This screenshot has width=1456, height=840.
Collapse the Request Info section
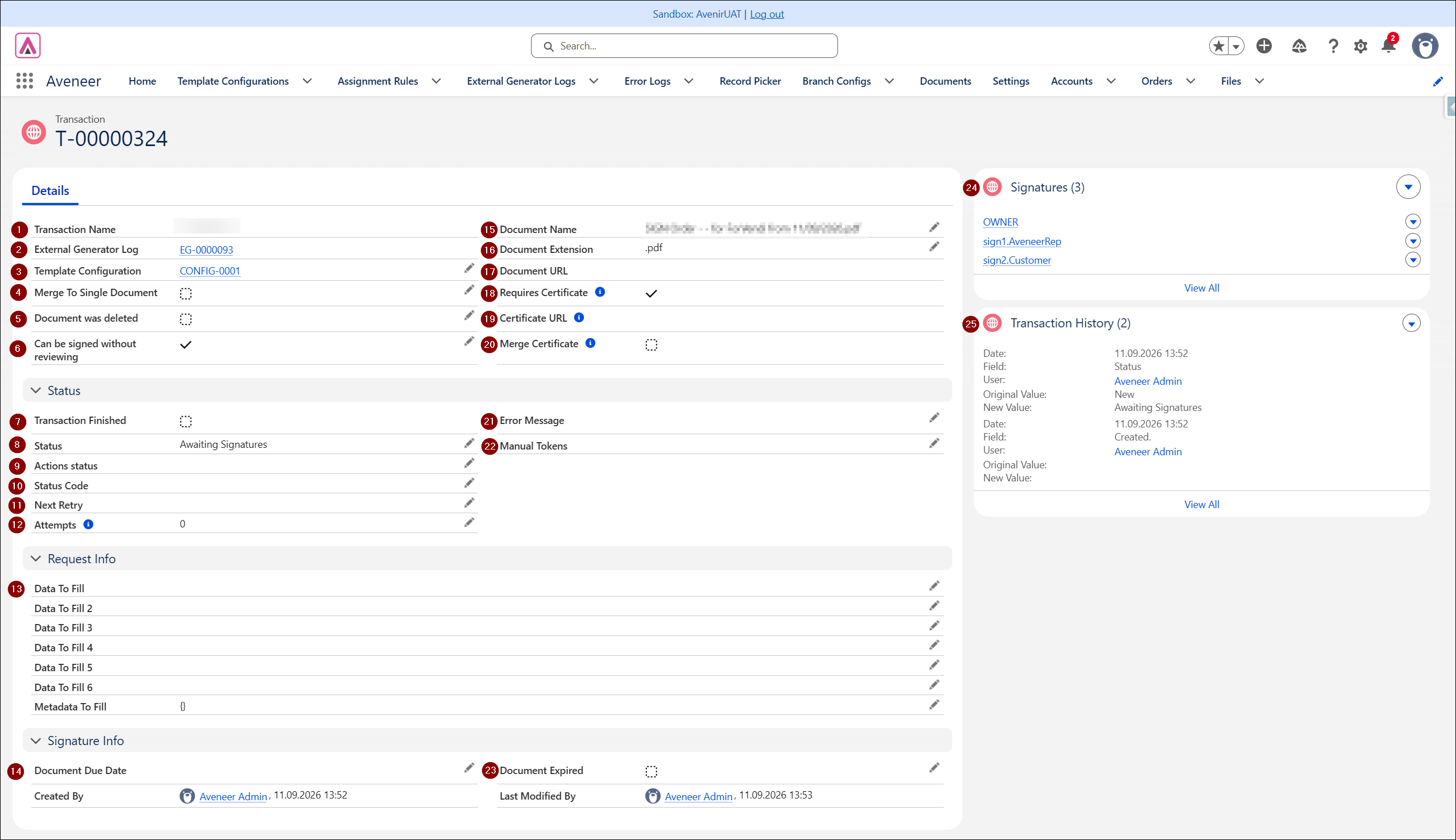coord(36,559)
